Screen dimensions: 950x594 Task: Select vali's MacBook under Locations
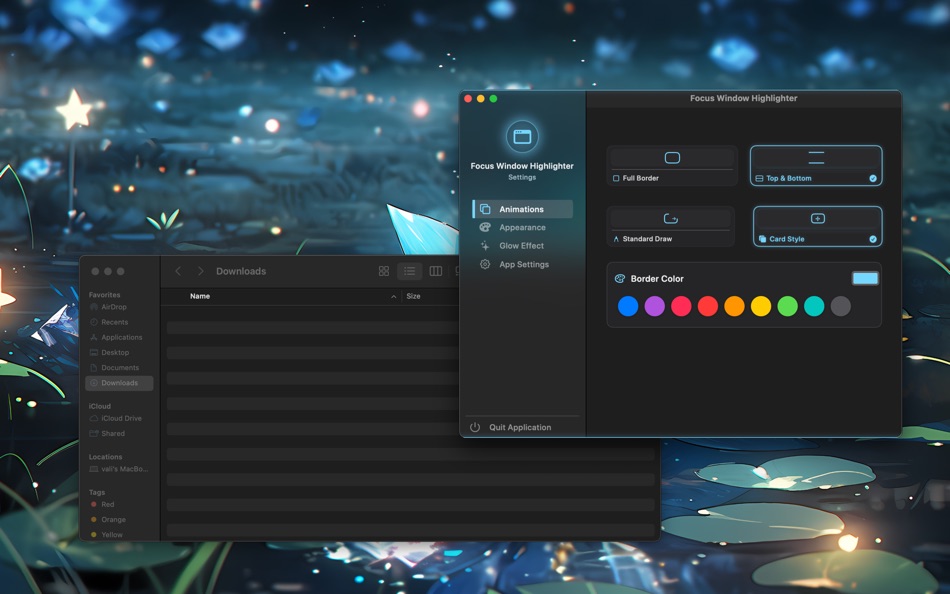124,469
